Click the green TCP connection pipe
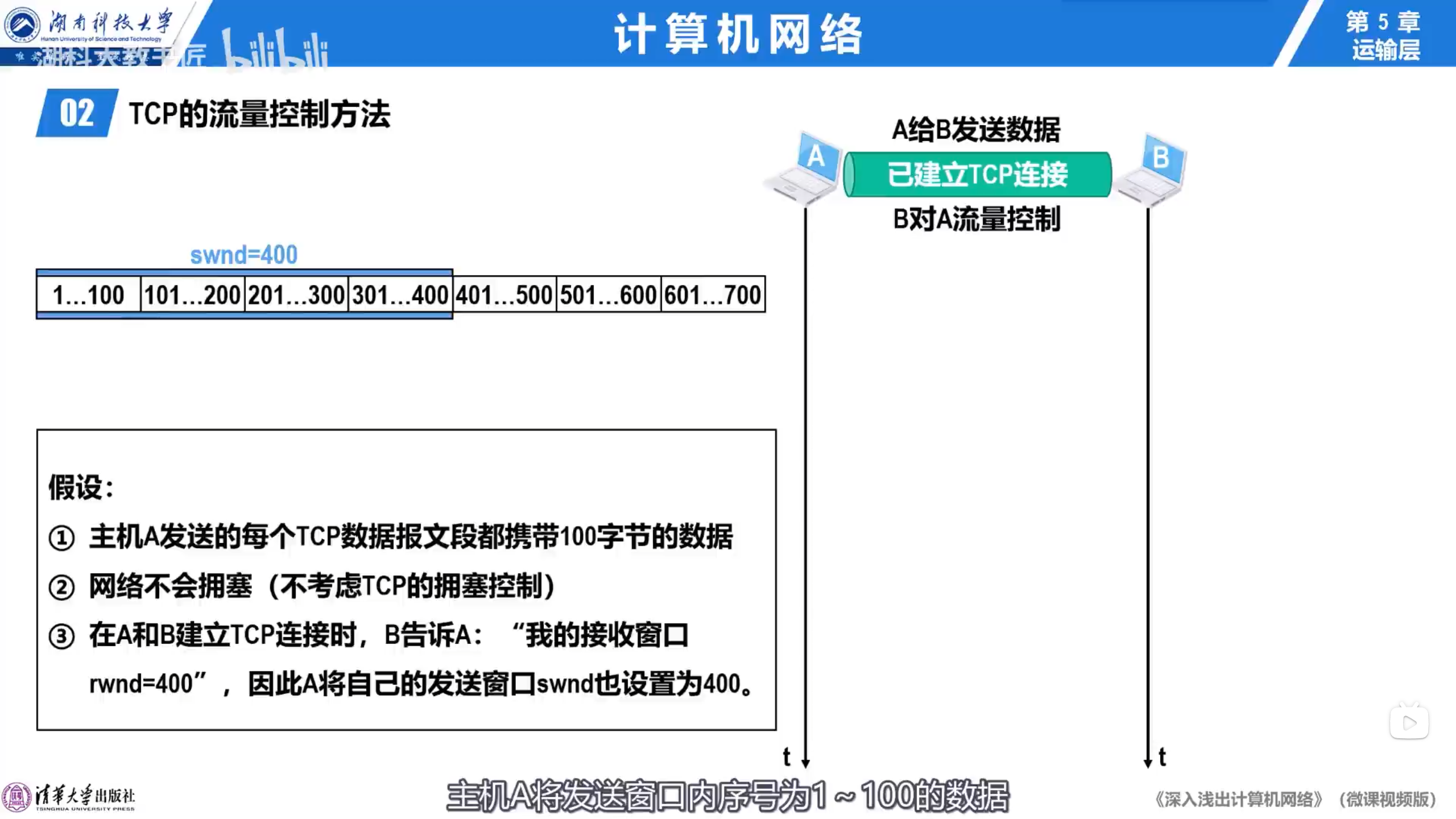Screen dimensions: 1456x819 tap(977, 174)
